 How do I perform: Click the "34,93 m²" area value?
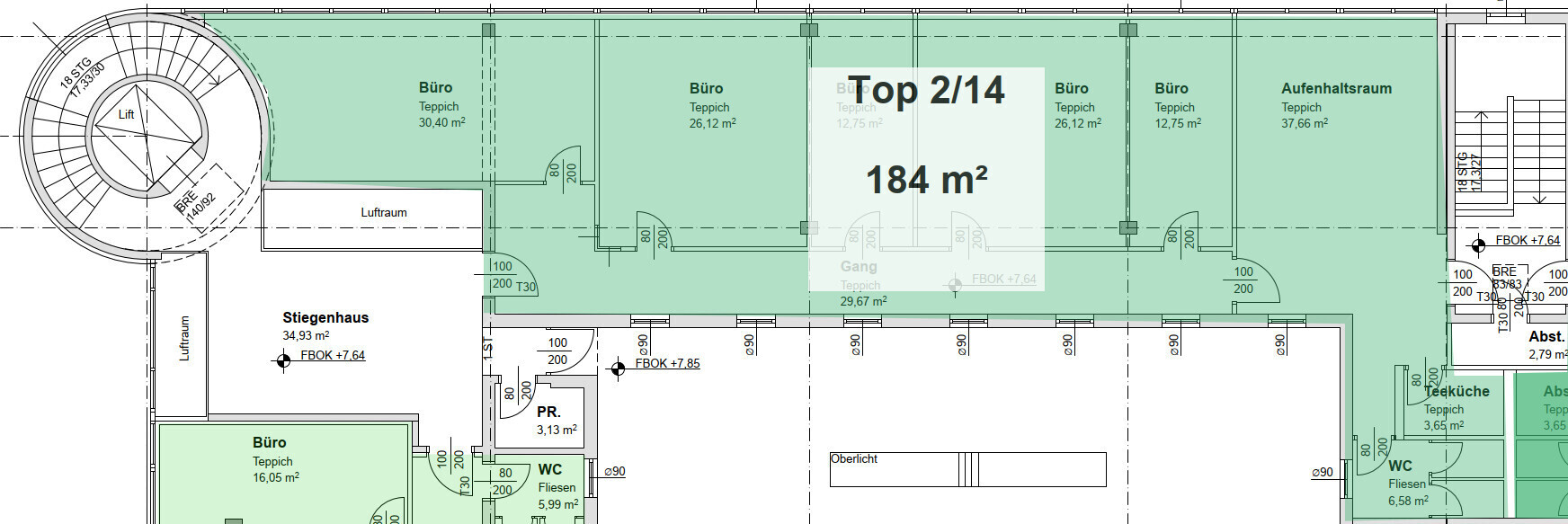click(x=306, y=336)
